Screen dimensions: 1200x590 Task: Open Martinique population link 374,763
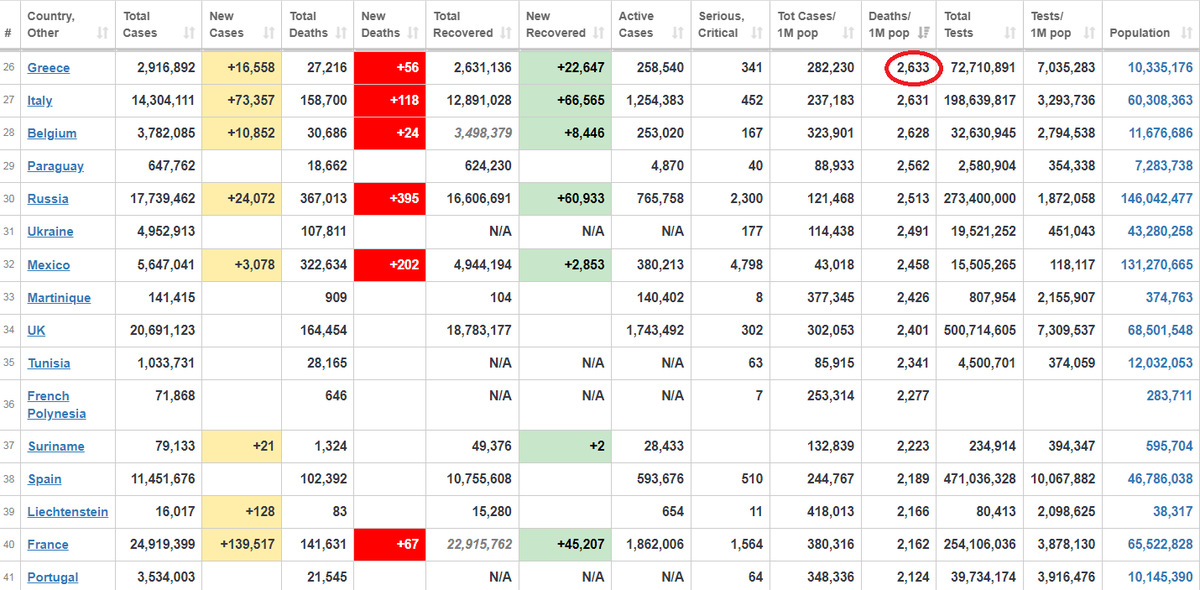coord(1169,298)
